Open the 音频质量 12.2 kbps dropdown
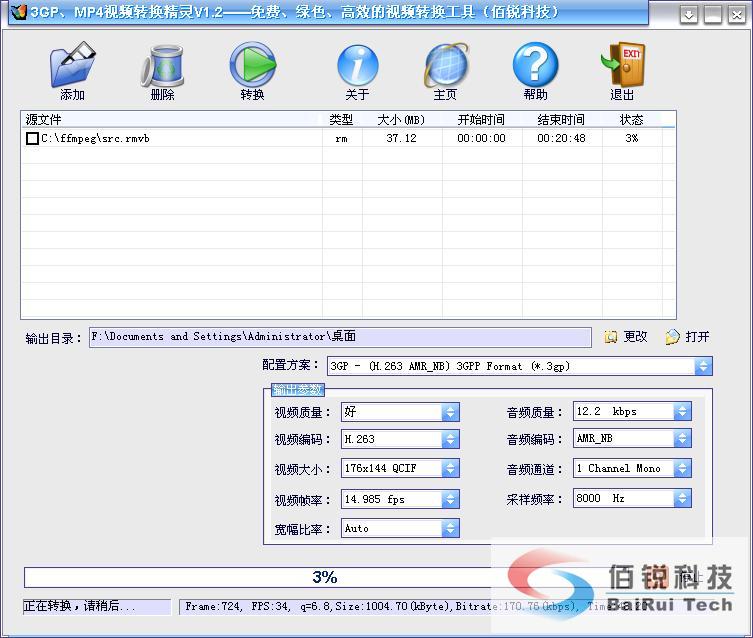 pyautogui.click(x=682, y=411)
